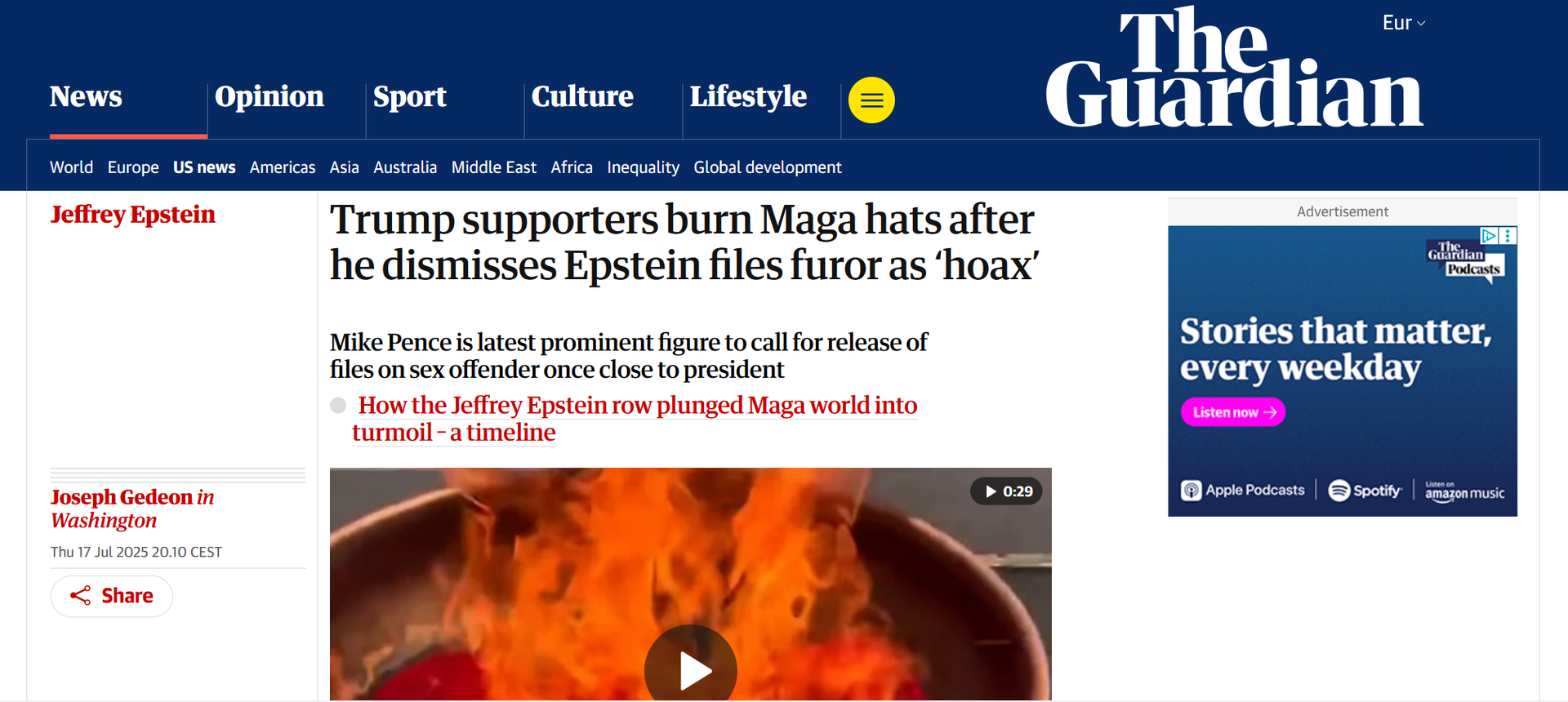Open the Culture section tab
This screenshot has height=702, width=1568.
point(582,96)
